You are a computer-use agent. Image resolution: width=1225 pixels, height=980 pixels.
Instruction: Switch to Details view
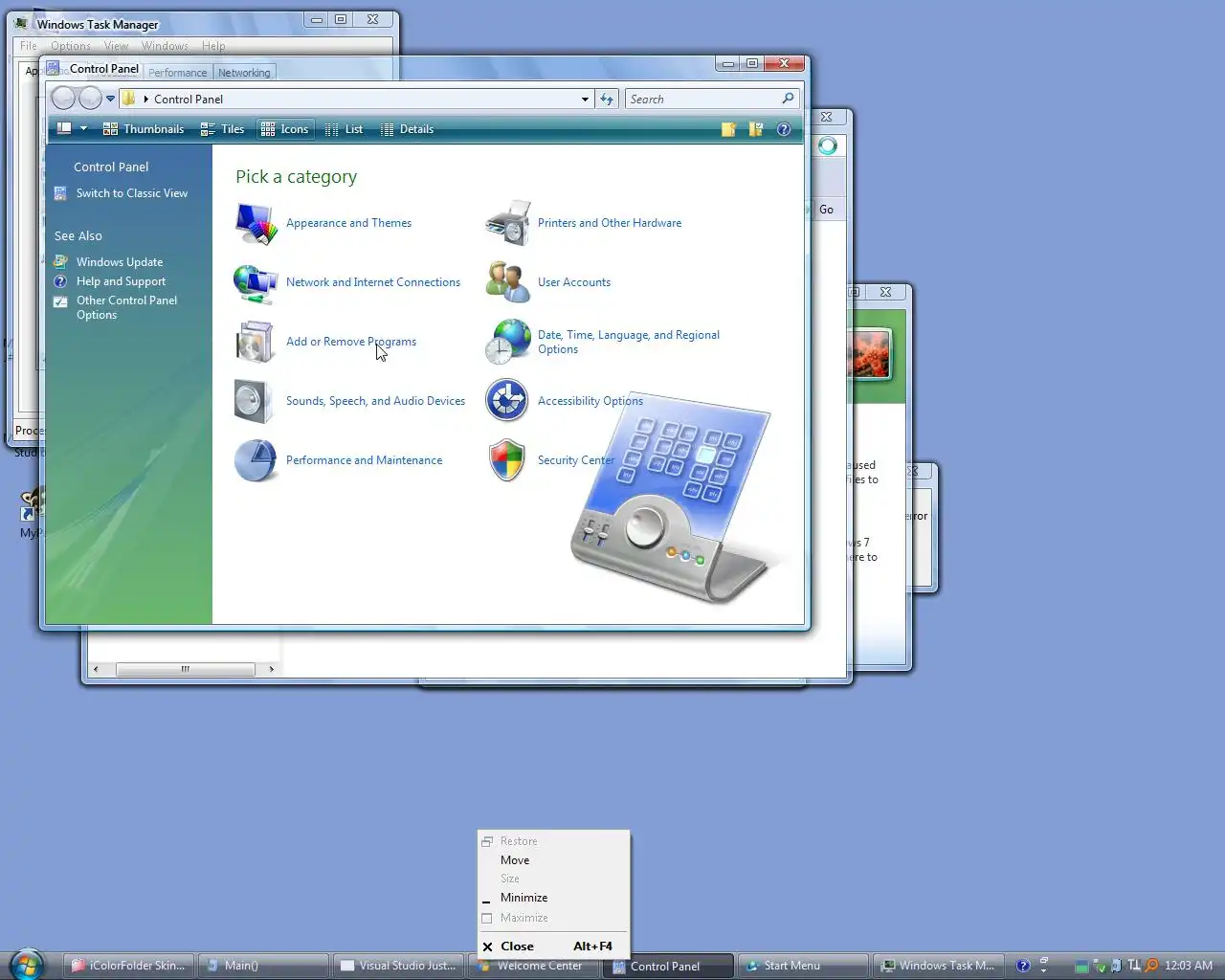(407, 129)
